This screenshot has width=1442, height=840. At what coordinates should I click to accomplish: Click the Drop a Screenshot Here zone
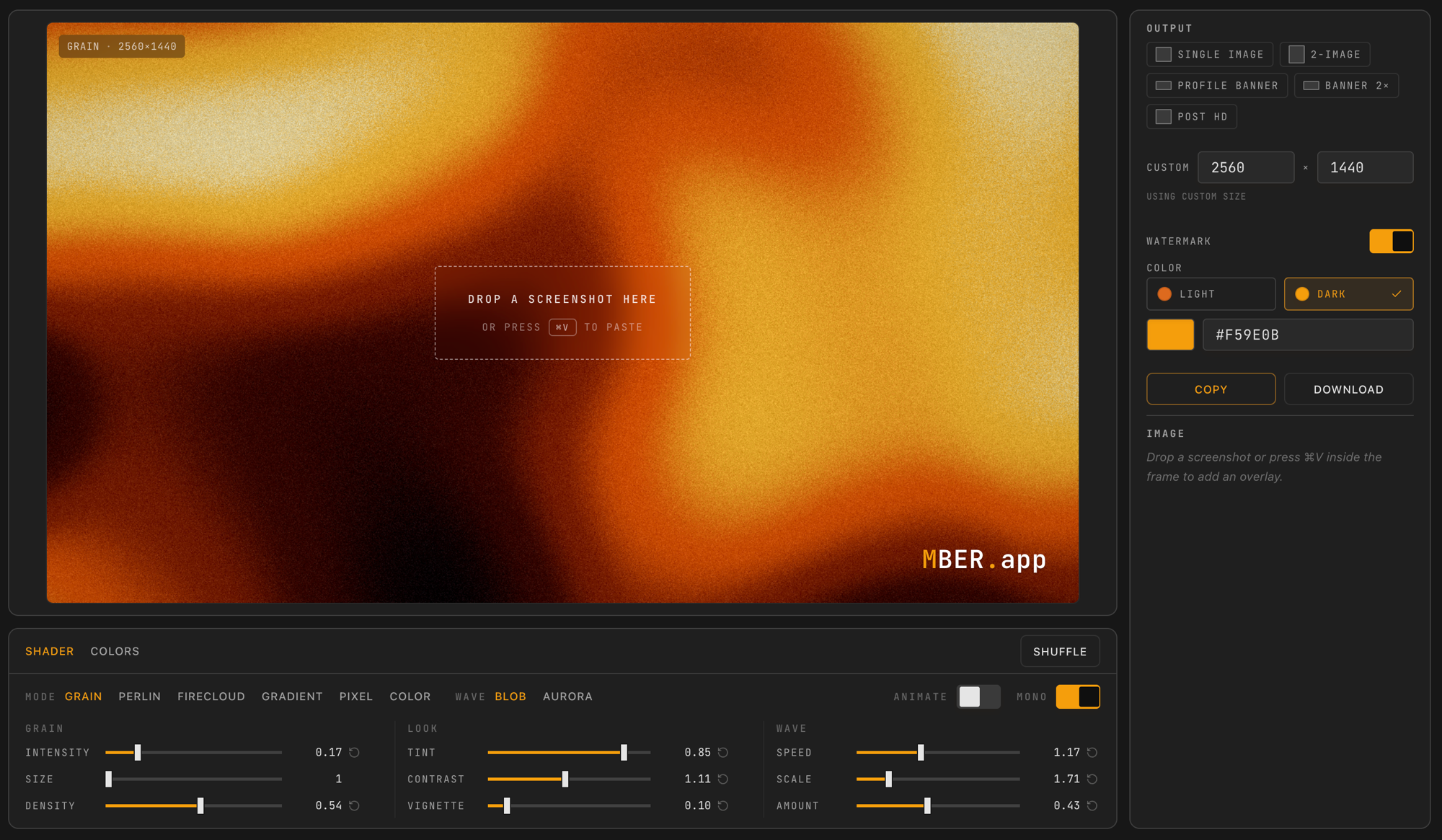(x=562, y=313)
